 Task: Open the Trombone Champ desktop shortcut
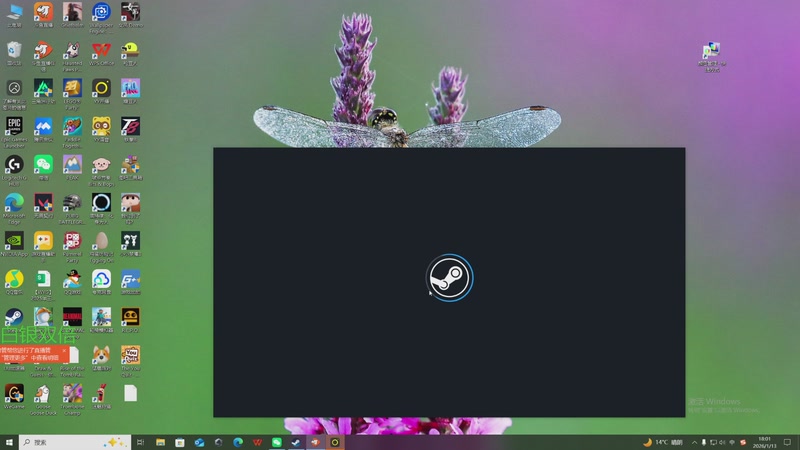point(72,399)
